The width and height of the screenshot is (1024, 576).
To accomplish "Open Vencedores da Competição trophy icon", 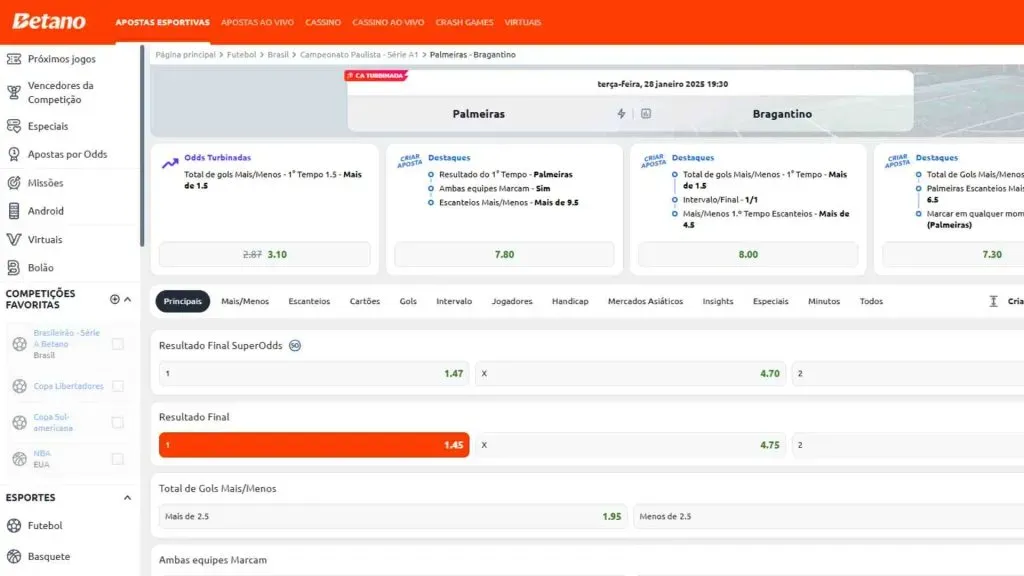I will 14,93.
